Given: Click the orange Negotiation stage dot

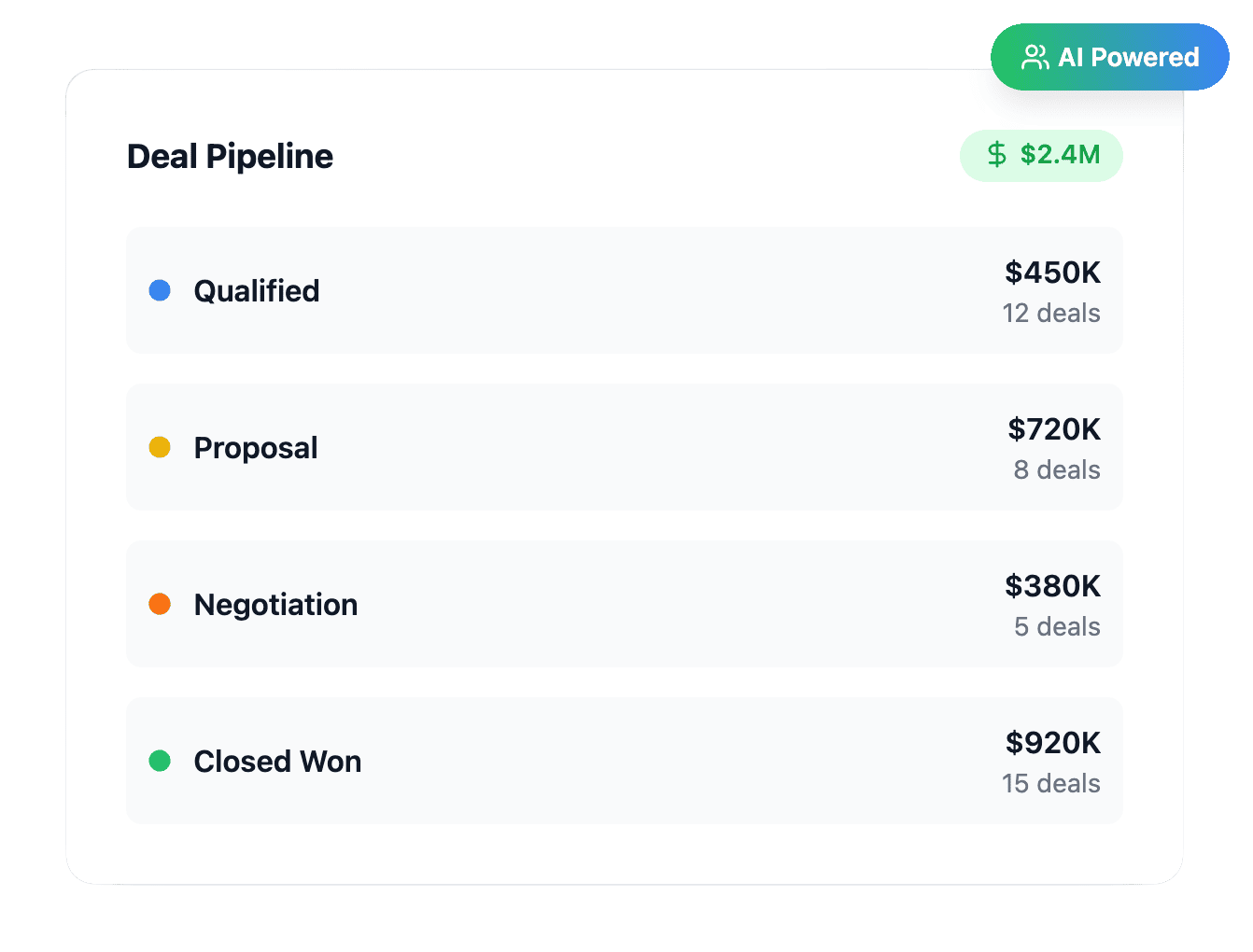Looking at the screenshot, I should point(160,604).
